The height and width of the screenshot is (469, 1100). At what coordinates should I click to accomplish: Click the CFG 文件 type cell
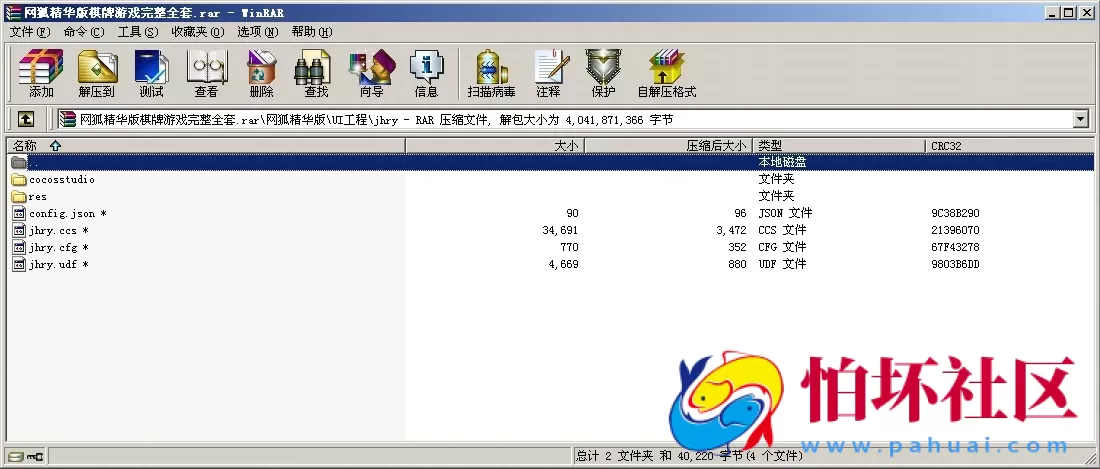pyautogui.click(x=782, y=247)
